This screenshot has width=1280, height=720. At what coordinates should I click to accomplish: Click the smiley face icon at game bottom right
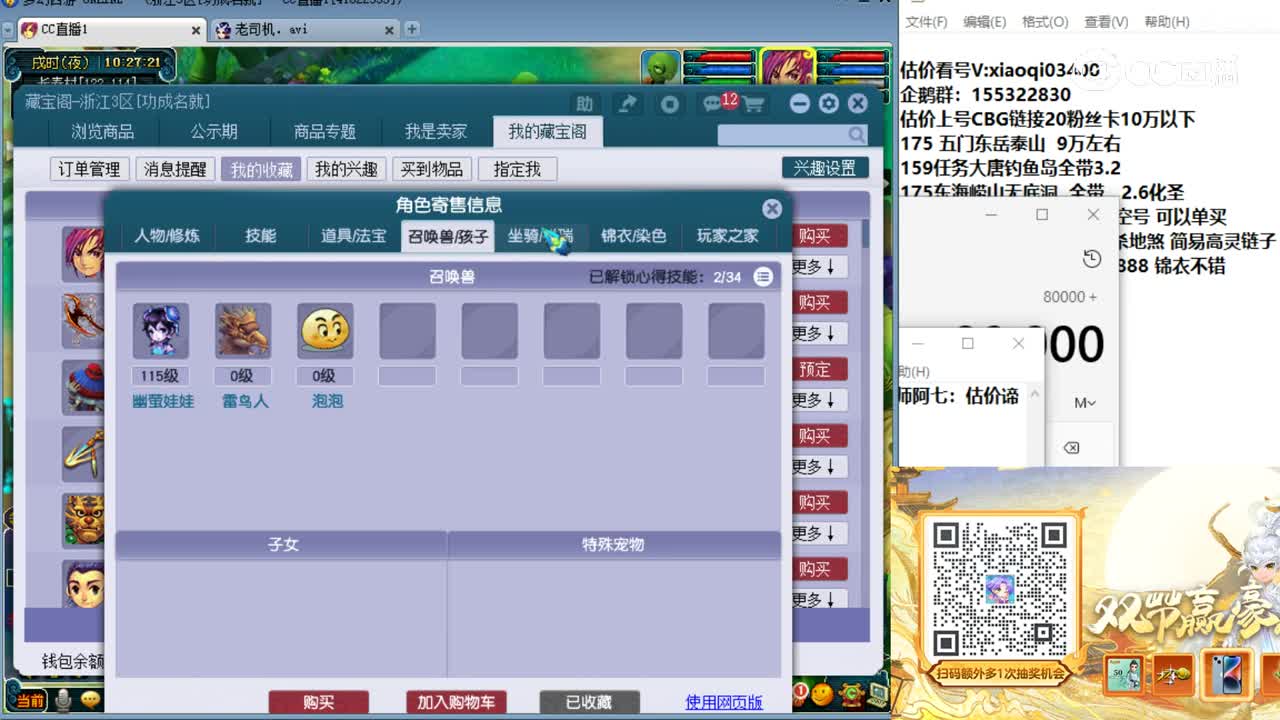tap(822, 692)
